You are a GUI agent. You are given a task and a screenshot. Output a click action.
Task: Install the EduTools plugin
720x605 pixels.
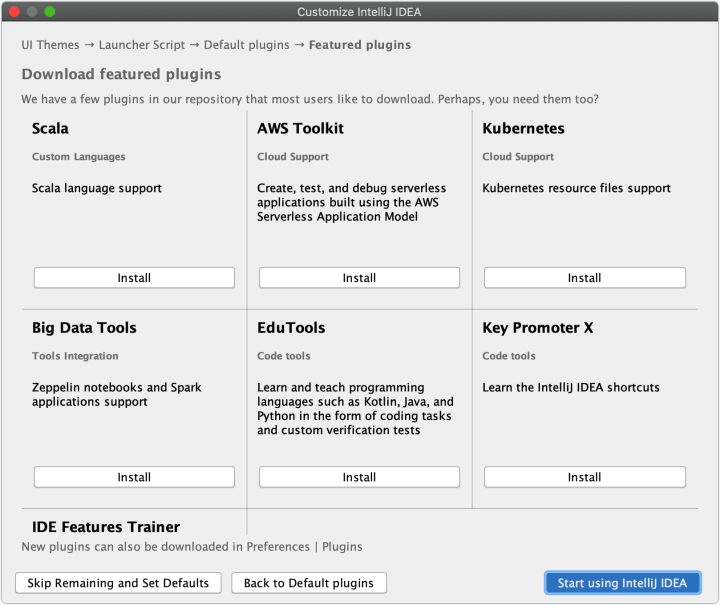(x=359, y=477)
